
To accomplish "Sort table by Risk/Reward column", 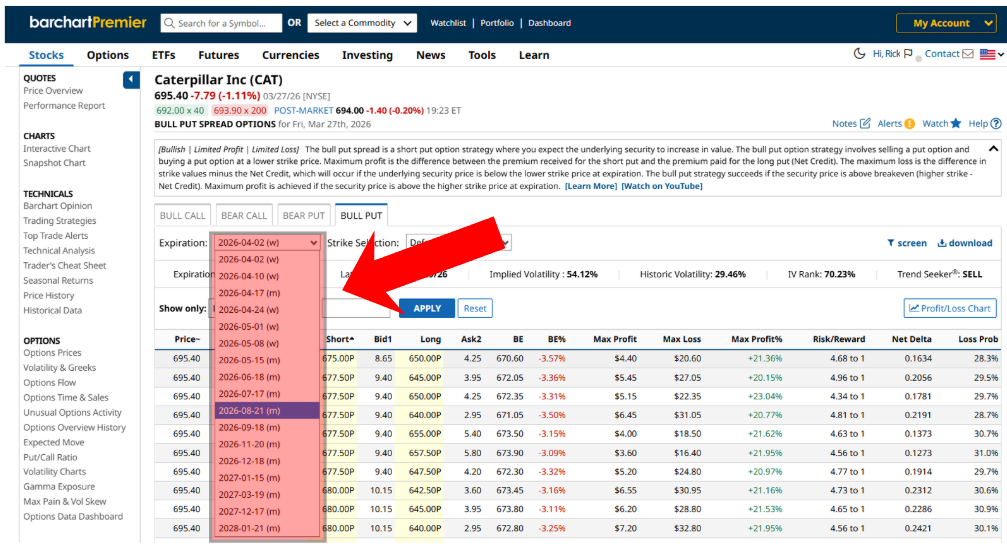I will point(839,339).
